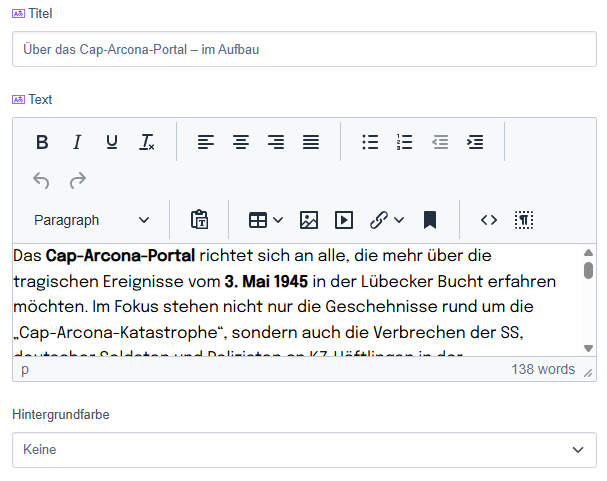
Task: Toggle bold formatting in the editor
Action: pos(42,142)
